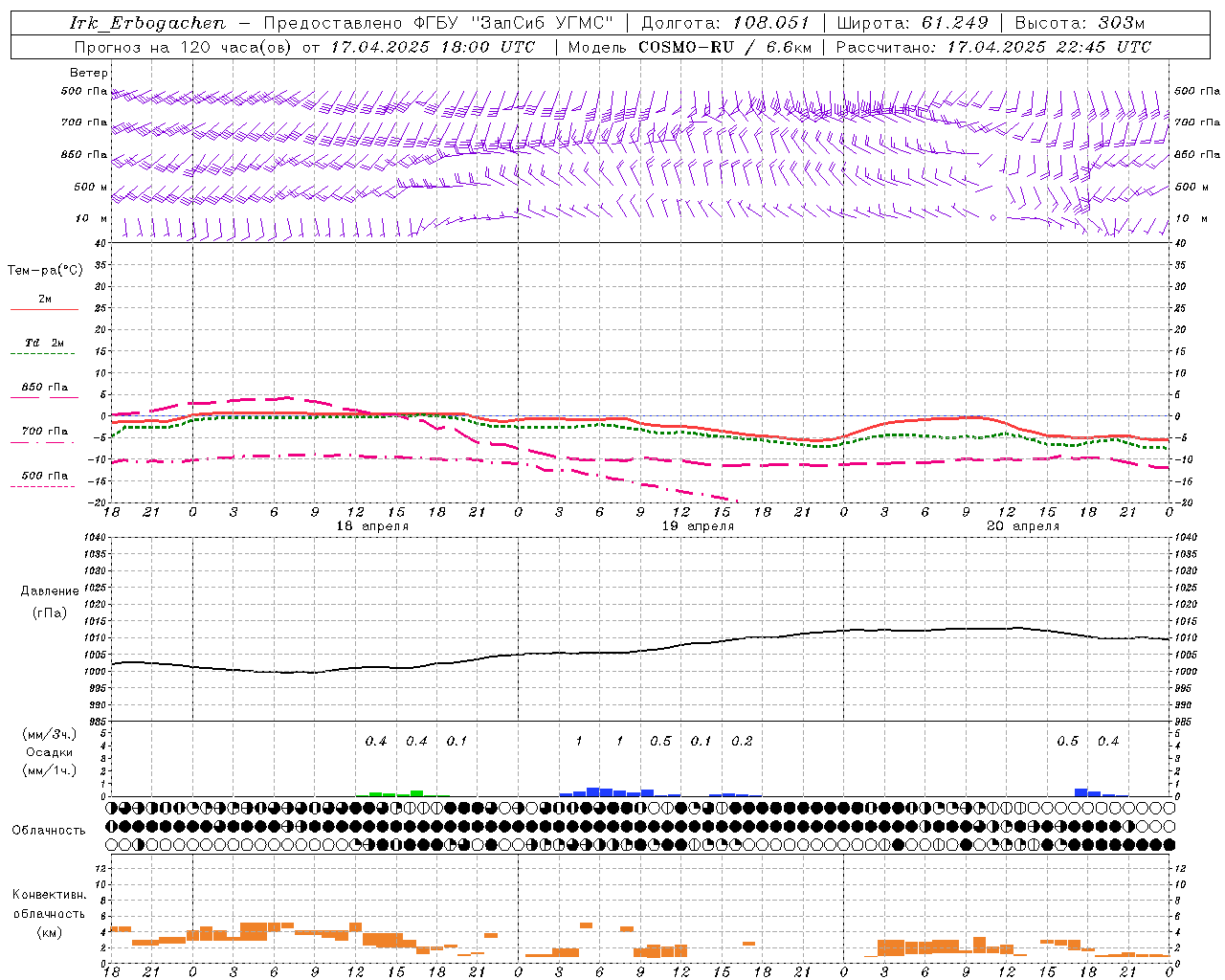The height and width of the screenshot is (980, 1225).
Task: Click the "Ветер" wind panel label
Action: [x=89, y=73]
